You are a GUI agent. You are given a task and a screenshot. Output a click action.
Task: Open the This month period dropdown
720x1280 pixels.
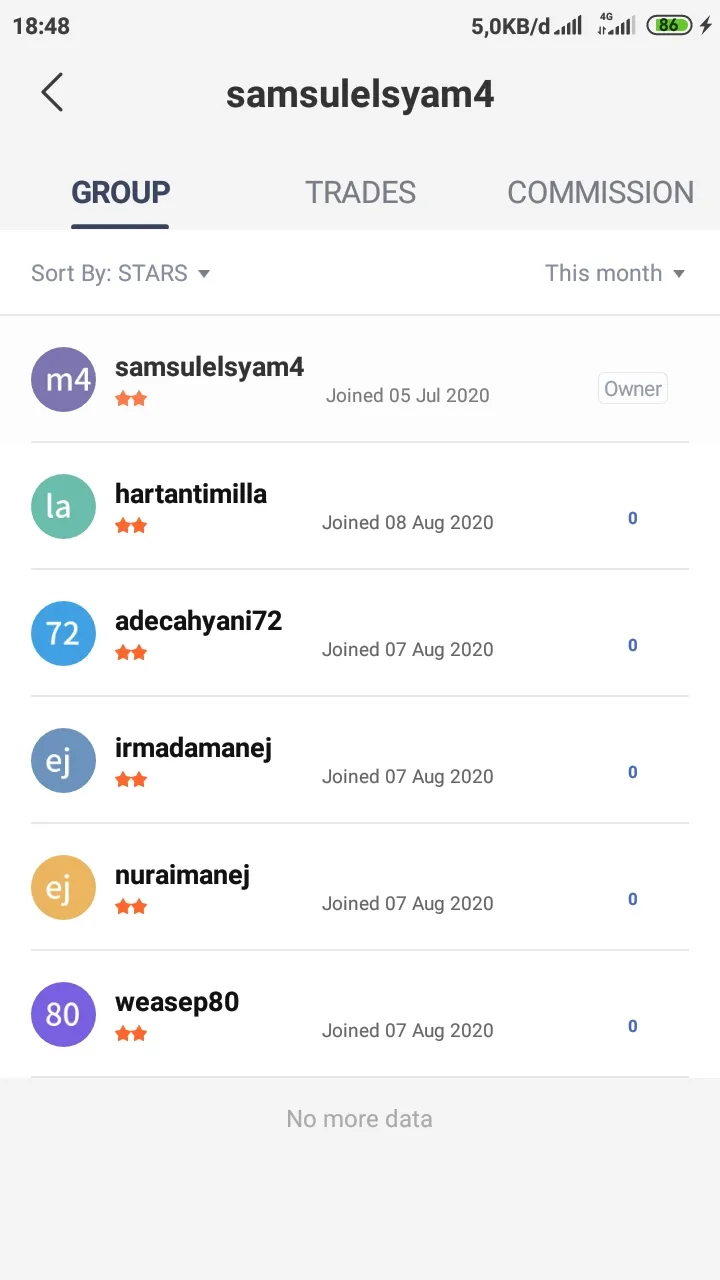pyautogui.click(x=615, y=273)
